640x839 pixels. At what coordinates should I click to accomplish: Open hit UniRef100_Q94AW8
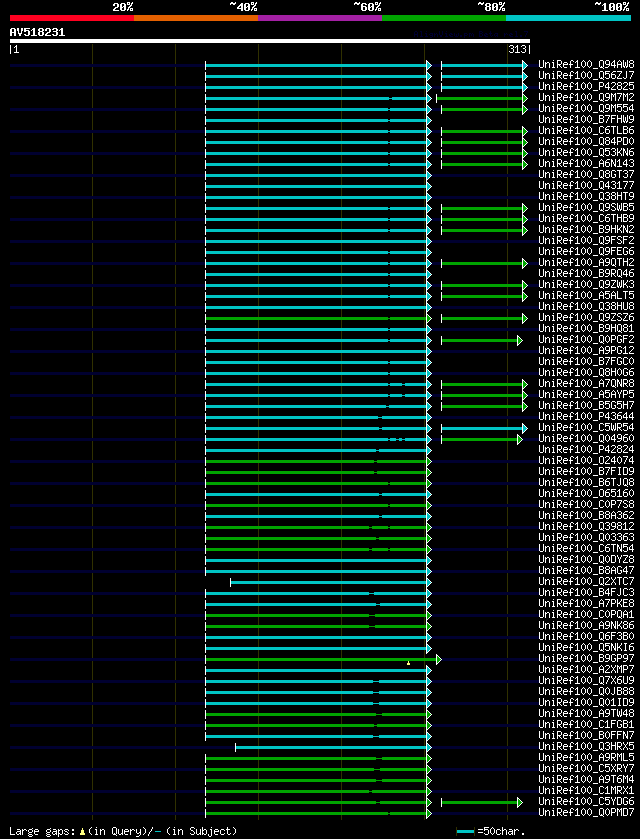[586, 65]
